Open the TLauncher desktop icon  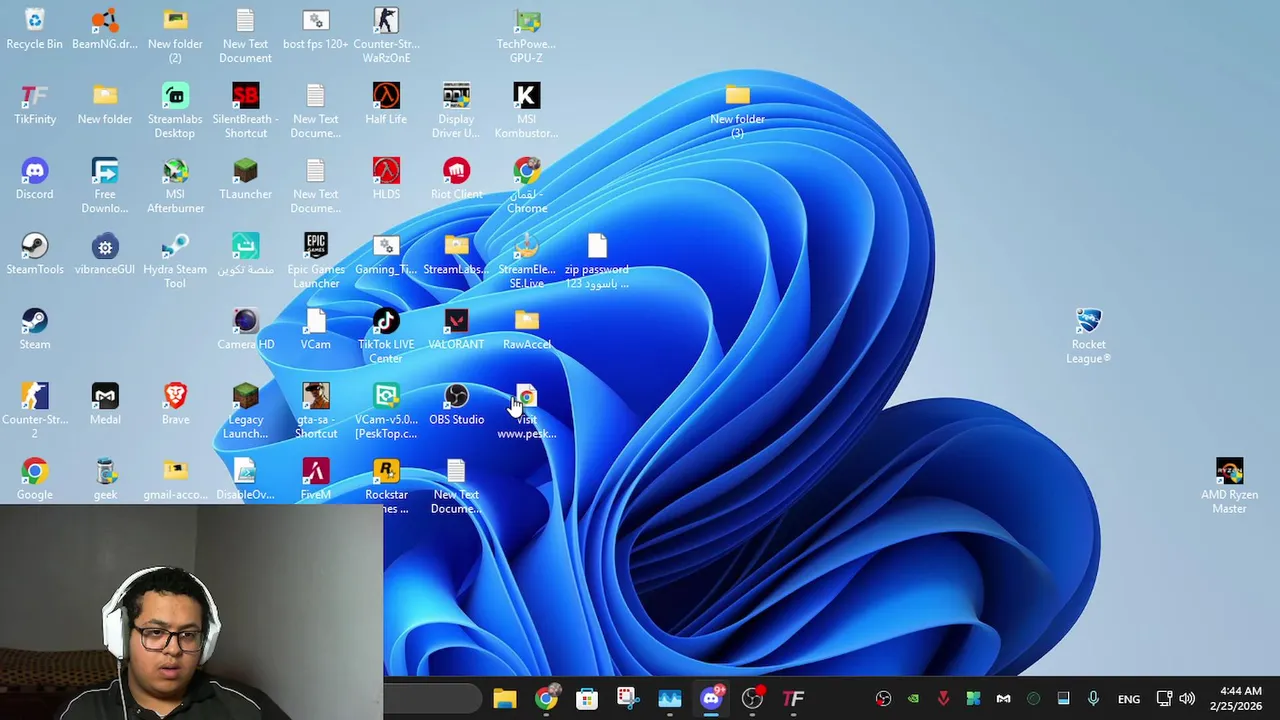[246, 179]
